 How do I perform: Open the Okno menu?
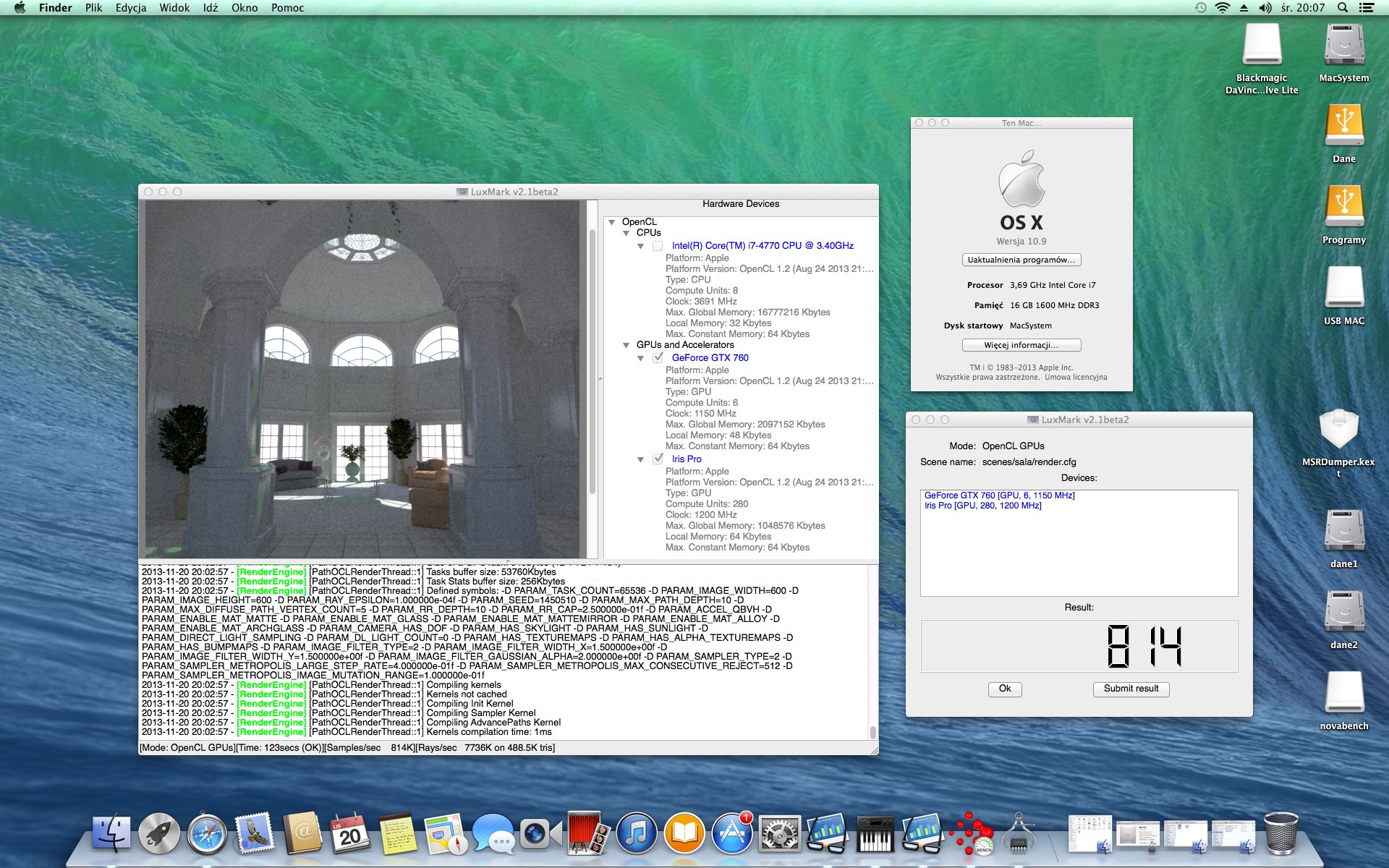point(245,8)
